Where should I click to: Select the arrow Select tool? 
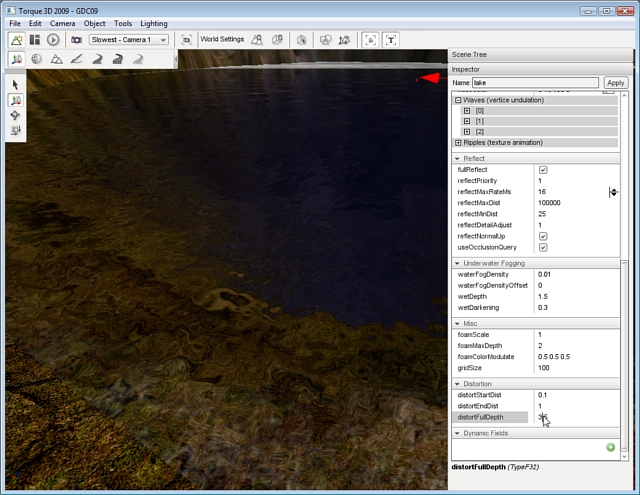pos(16,85)
